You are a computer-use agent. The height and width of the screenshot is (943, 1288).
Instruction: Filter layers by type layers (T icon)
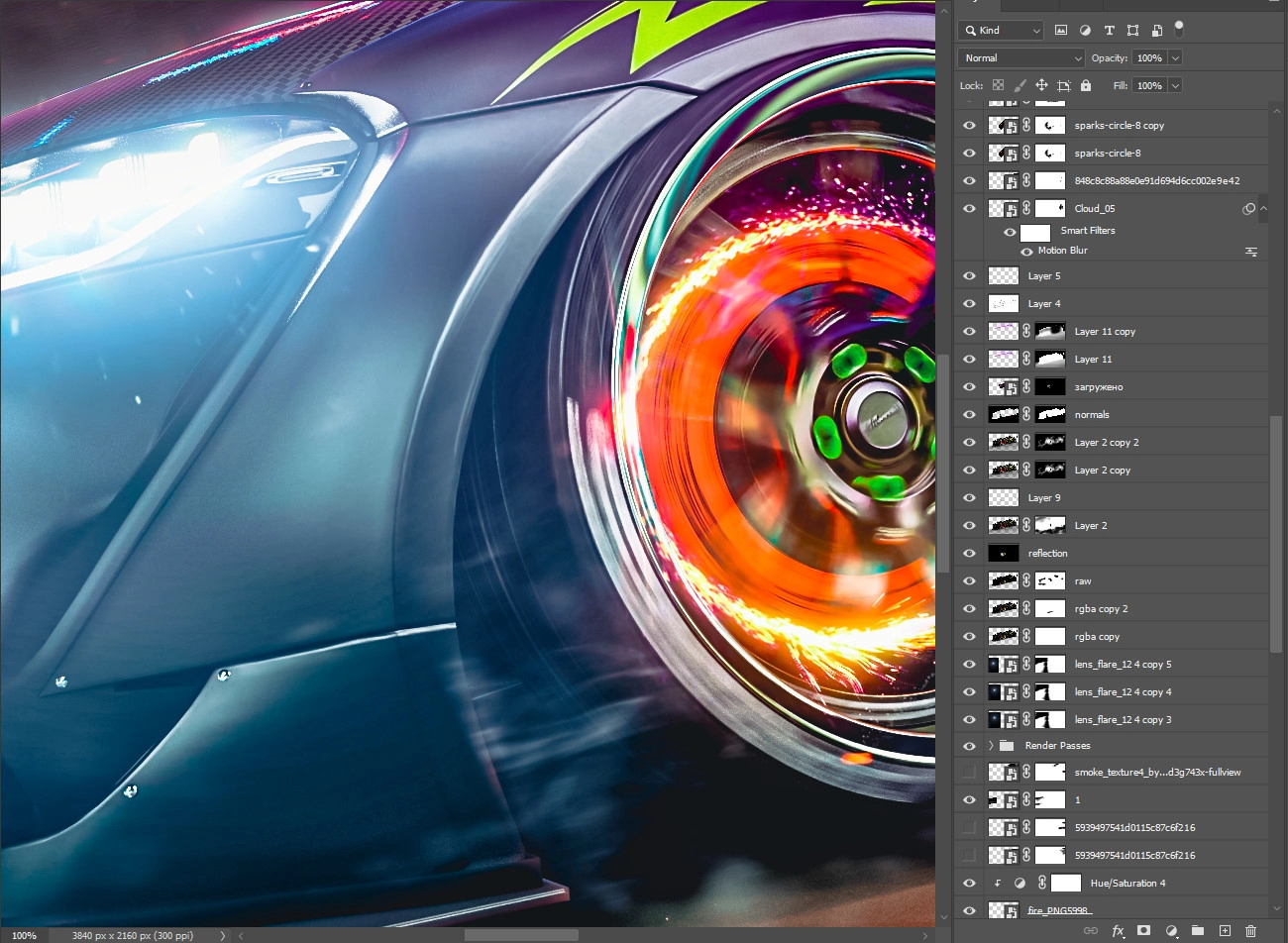pos(1109,31)
